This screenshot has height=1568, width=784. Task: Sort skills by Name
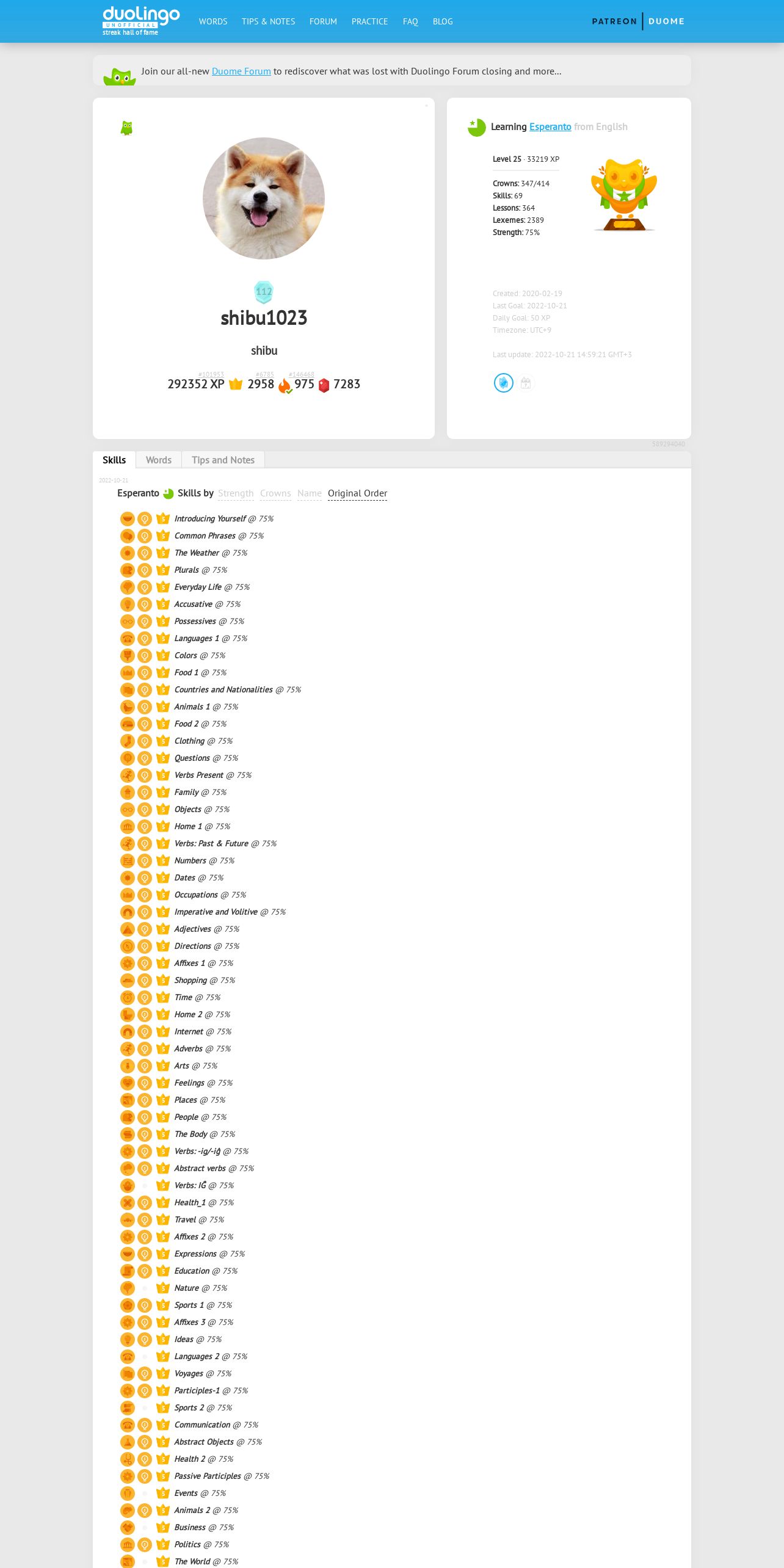310,493
